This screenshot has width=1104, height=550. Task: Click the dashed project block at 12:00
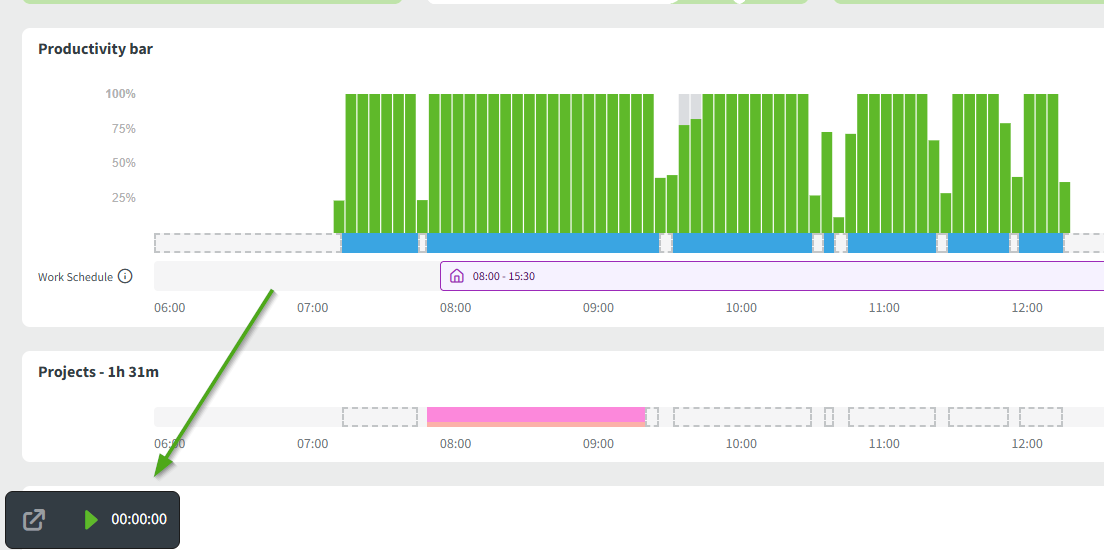point(1040,417)
